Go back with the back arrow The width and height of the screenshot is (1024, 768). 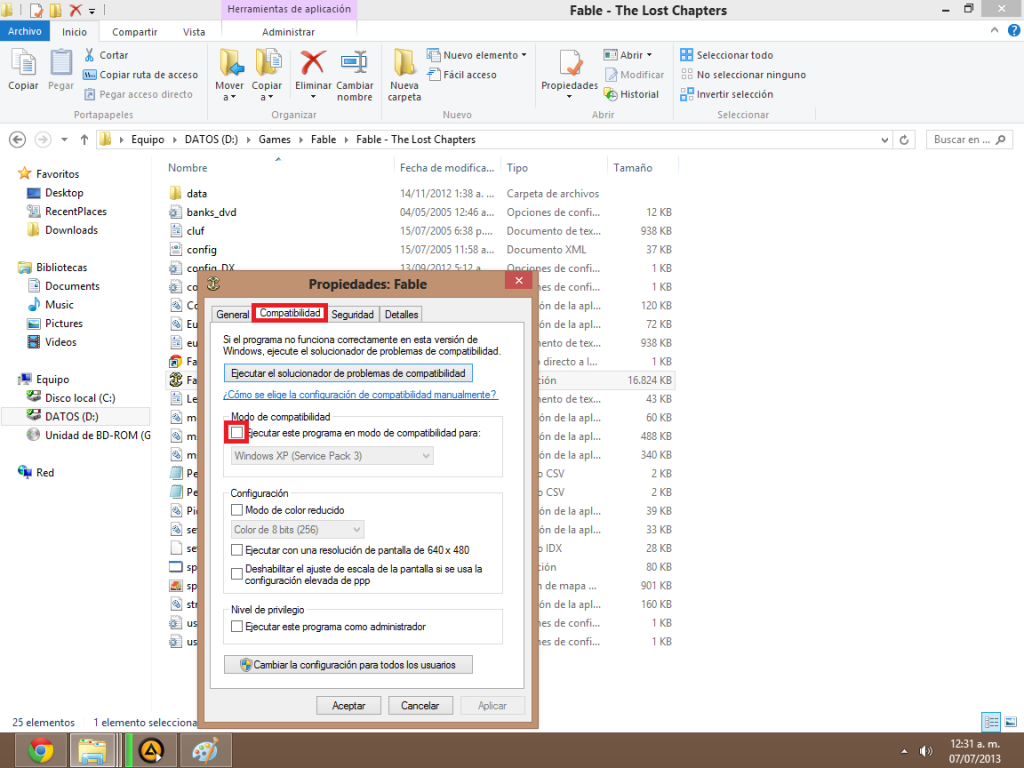click(x=18, y=140)
